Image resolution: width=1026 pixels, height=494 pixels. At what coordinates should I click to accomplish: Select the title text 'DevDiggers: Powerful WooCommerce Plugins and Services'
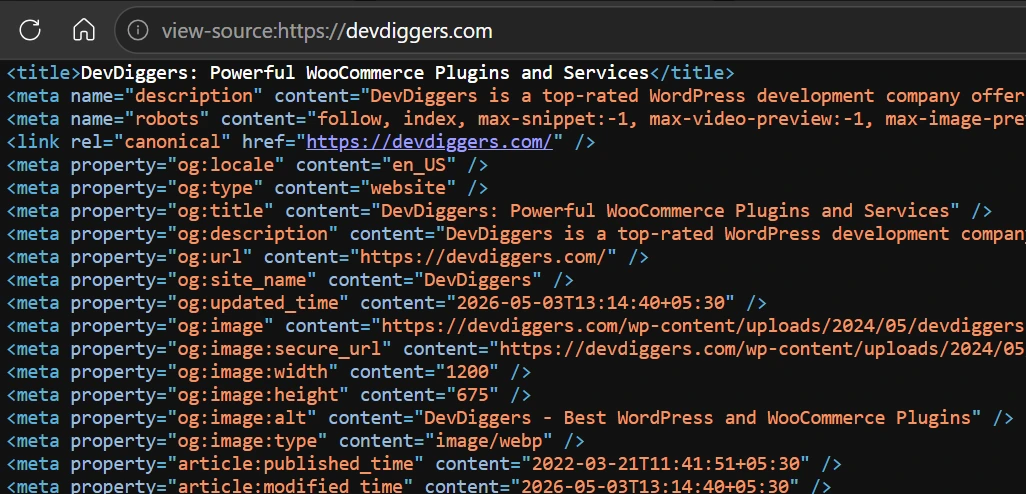point(364,73)
